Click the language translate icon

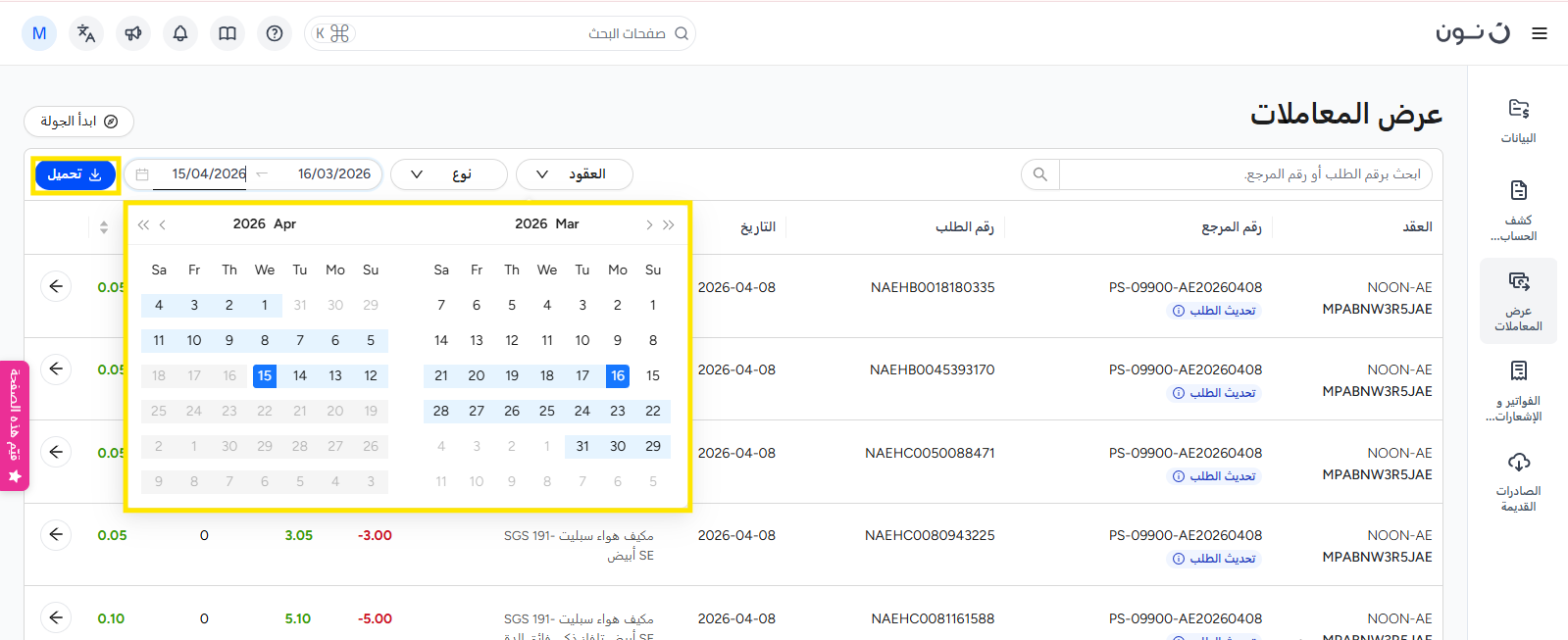point(86,33)
